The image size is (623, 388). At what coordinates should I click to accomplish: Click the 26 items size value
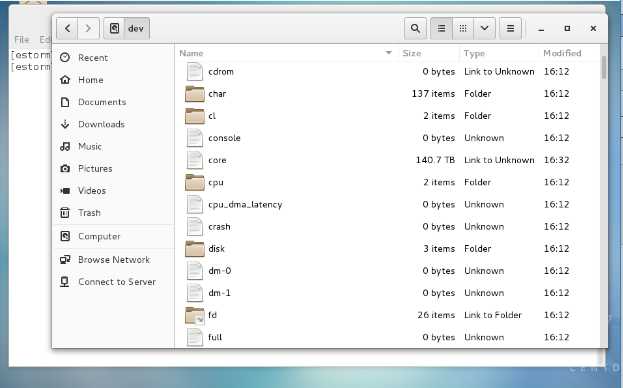436,315
